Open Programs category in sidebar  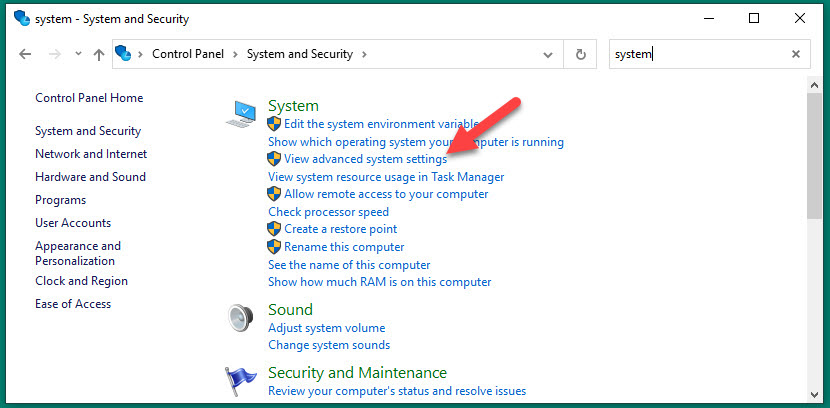[x=60, y=200]
